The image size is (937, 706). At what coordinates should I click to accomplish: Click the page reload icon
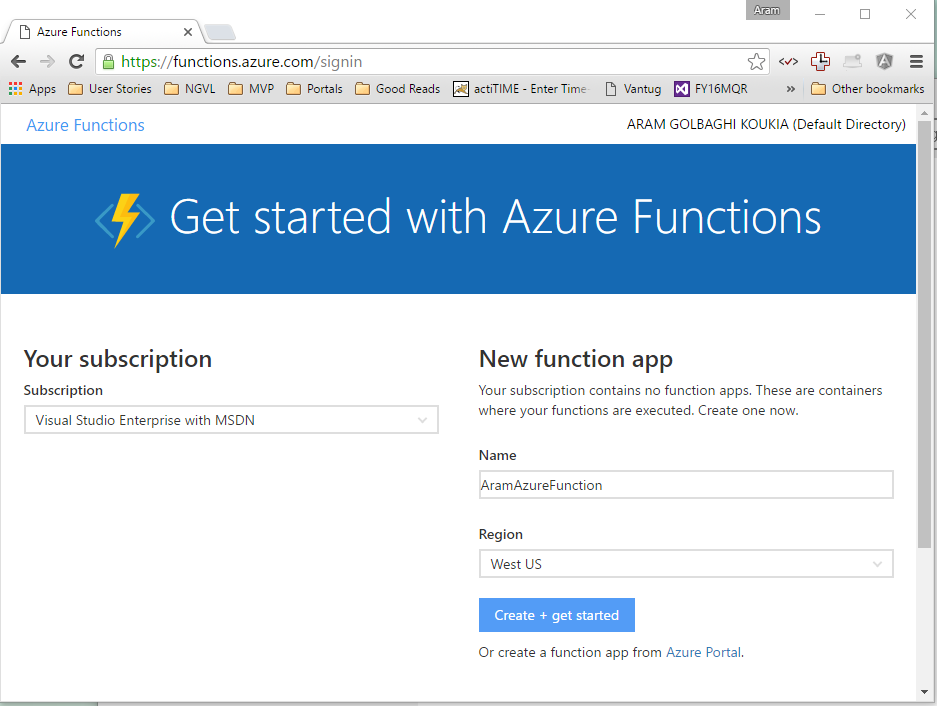coord(76,61)
